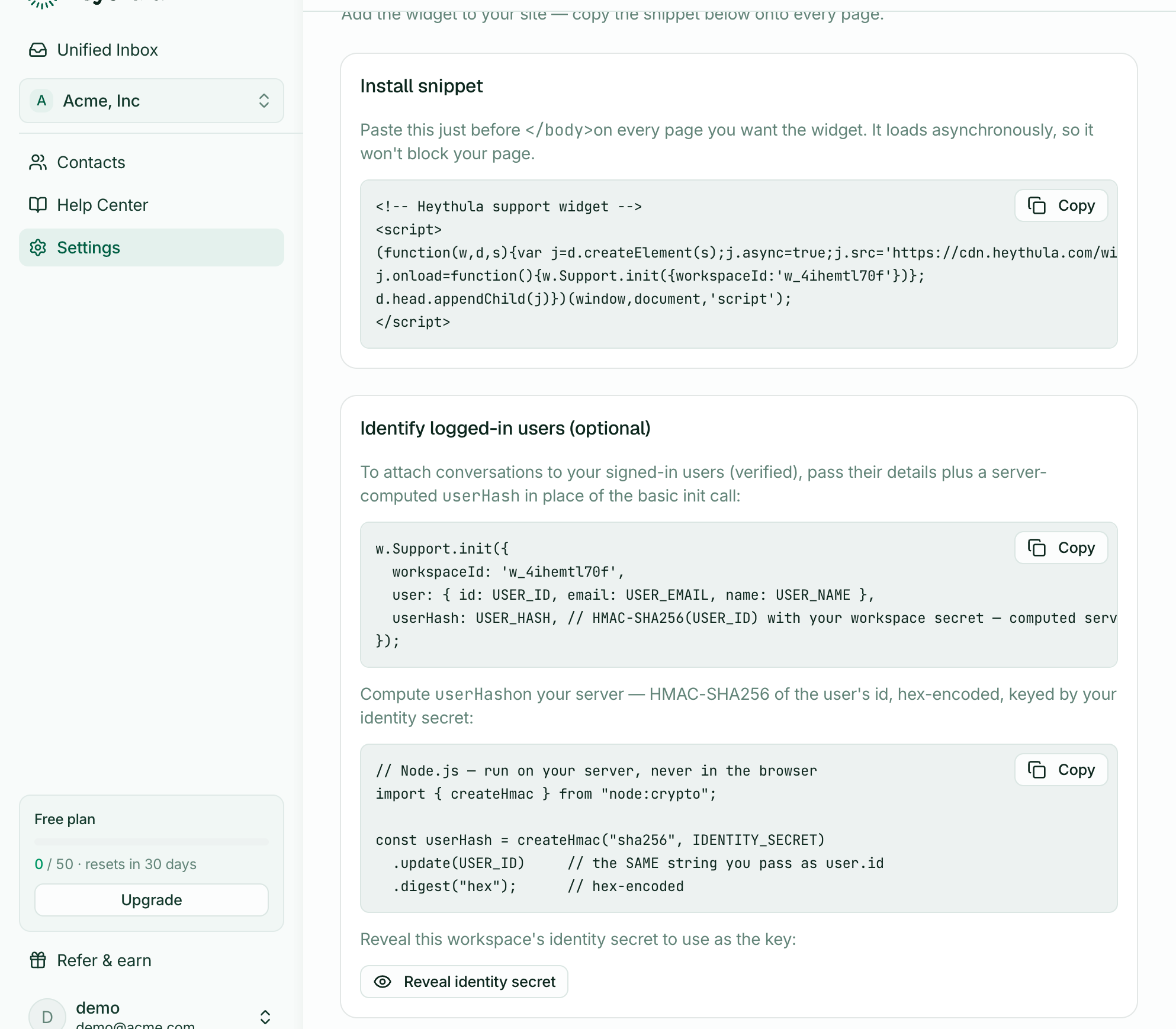
Task: Open the Unified Inbox page
Action: pyautogui.click(x=152, y=50)
